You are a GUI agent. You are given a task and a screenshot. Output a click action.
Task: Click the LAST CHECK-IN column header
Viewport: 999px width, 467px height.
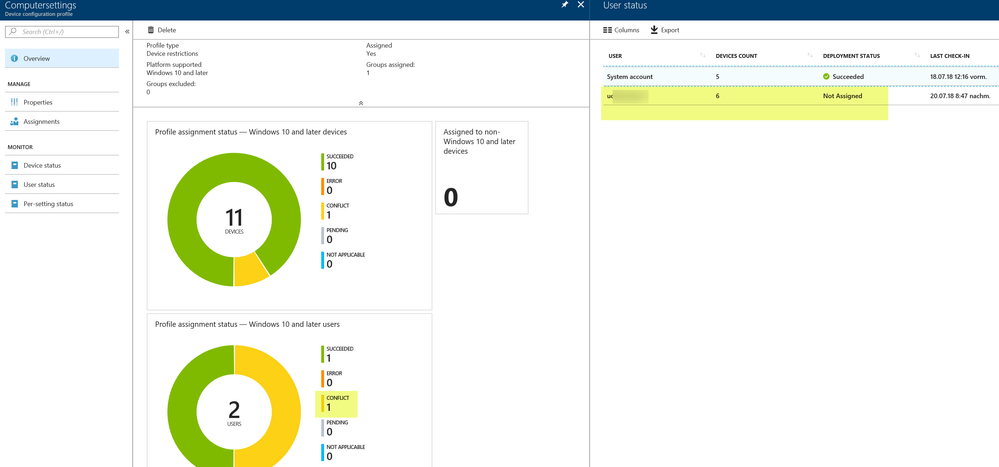[949, 56]
